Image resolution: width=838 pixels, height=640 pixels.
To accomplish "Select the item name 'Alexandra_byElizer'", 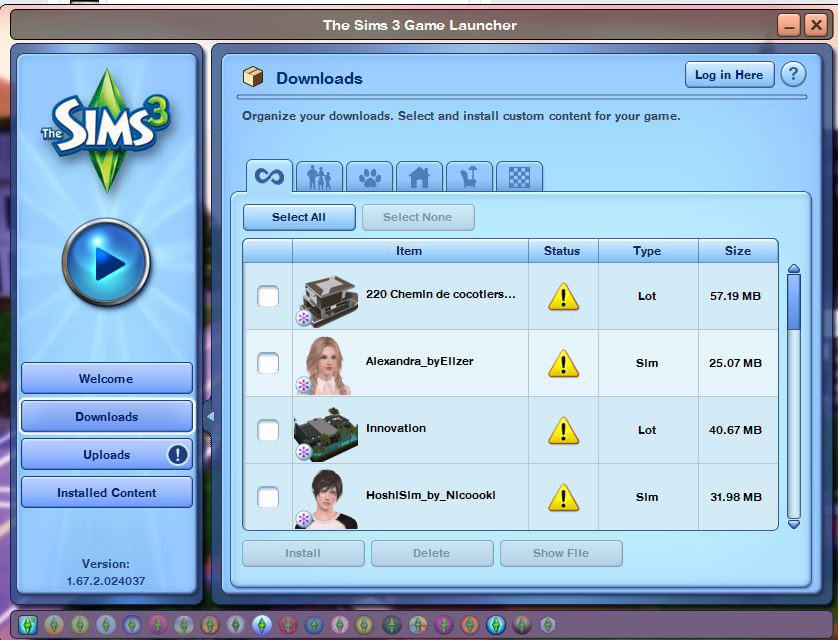I will [420, 362].
